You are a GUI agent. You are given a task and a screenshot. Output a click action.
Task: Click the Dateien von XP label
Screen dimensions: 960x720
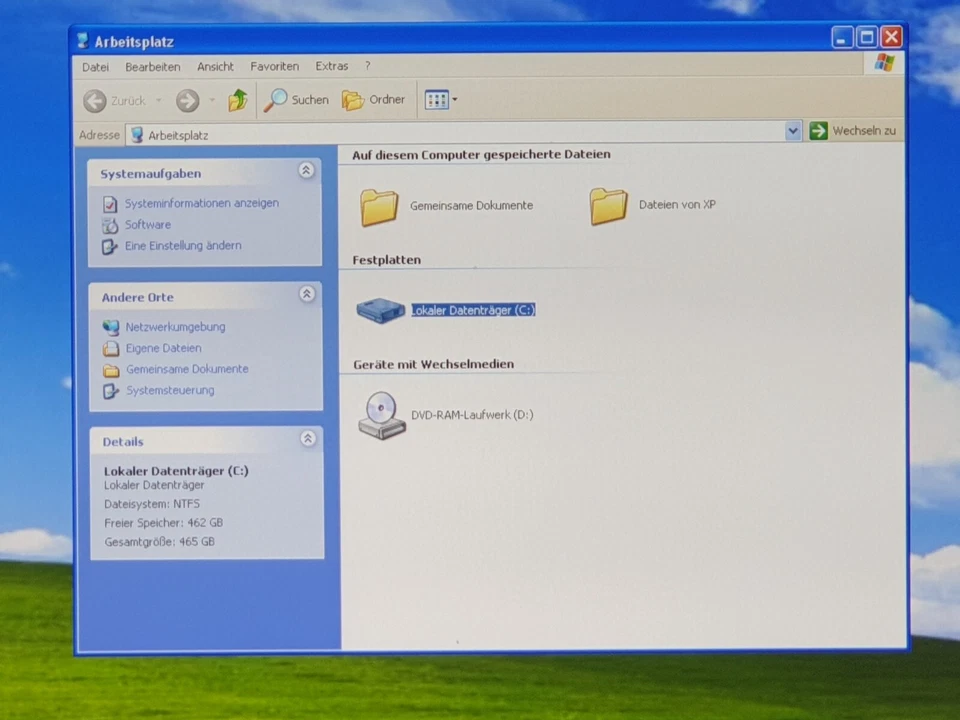pos(677,204)
